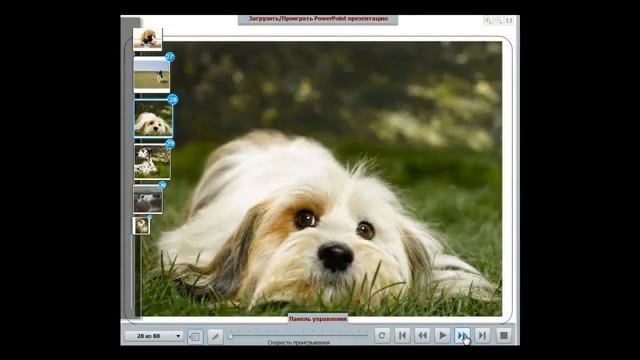This screenshot has width=640, height=360.
Task: Select slide thumbnail number 28
Action: pos(153,118)
